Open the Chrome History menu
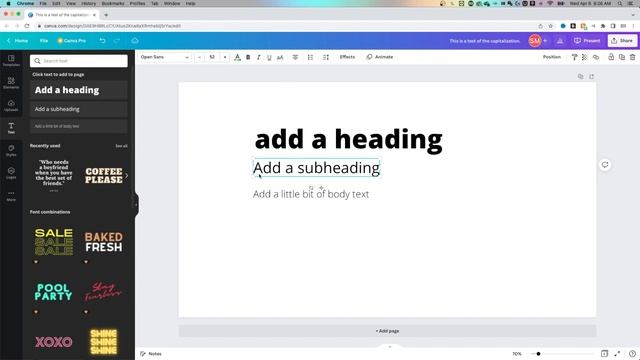640x360 pixels. click(x=89, y=3)
